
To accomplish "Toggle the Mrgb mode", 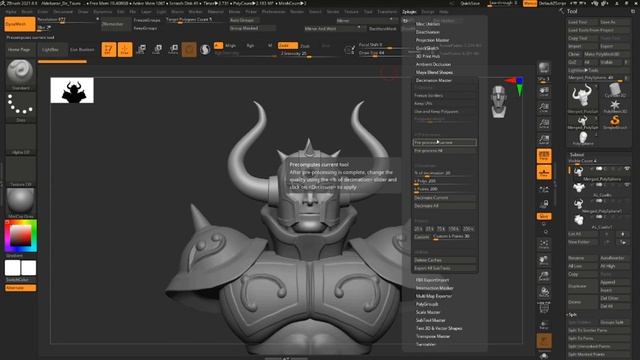I will pos(230,46).
